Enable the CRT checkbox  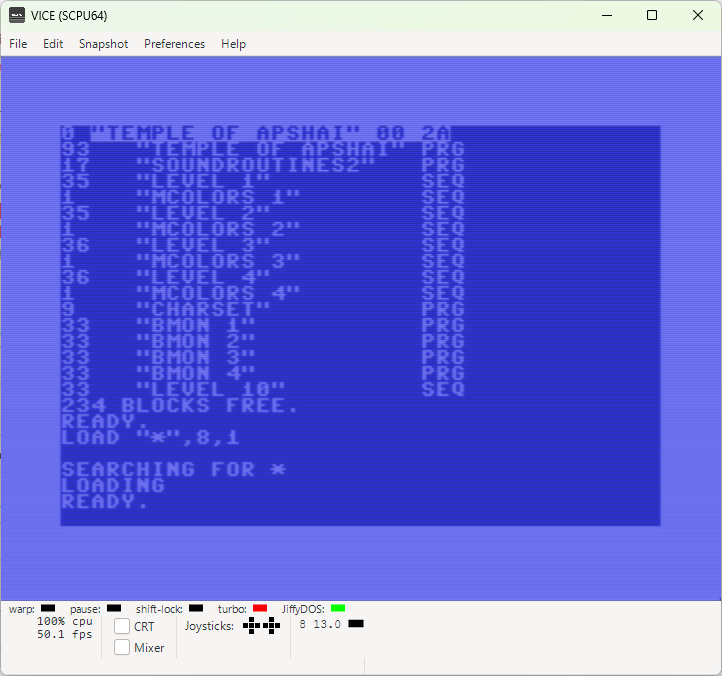pyautogui.click(x=122, y=626)
